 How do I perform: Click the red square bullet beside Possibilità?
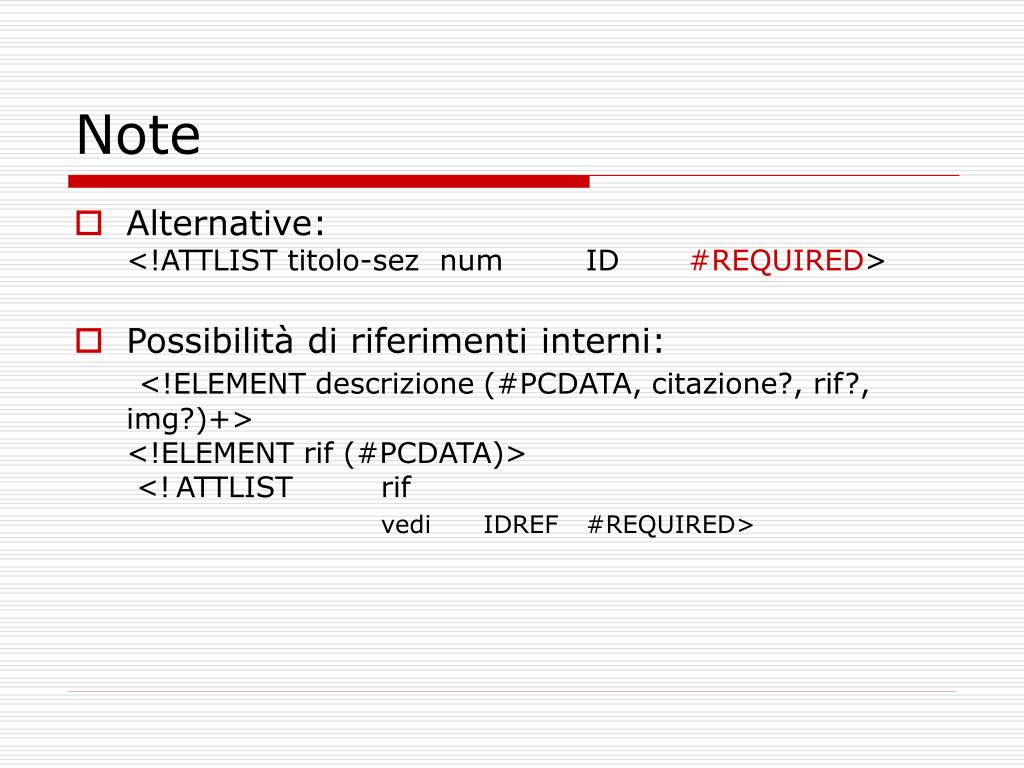[x=89, y=340]
